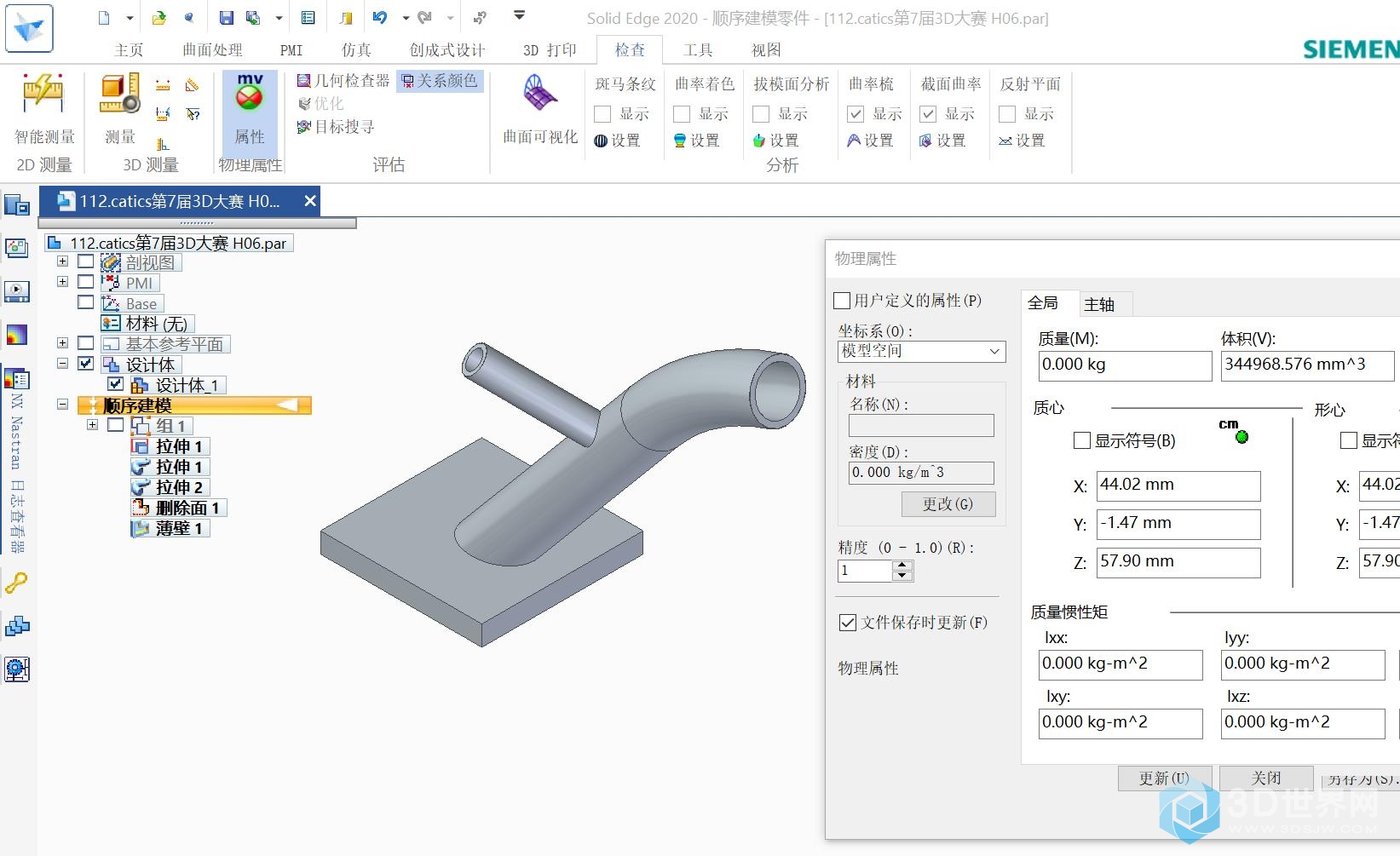Click the 材料 名称 input field
Image resolution: width=1400 pixels, height=856 pixels.
[x=921, y=425]
